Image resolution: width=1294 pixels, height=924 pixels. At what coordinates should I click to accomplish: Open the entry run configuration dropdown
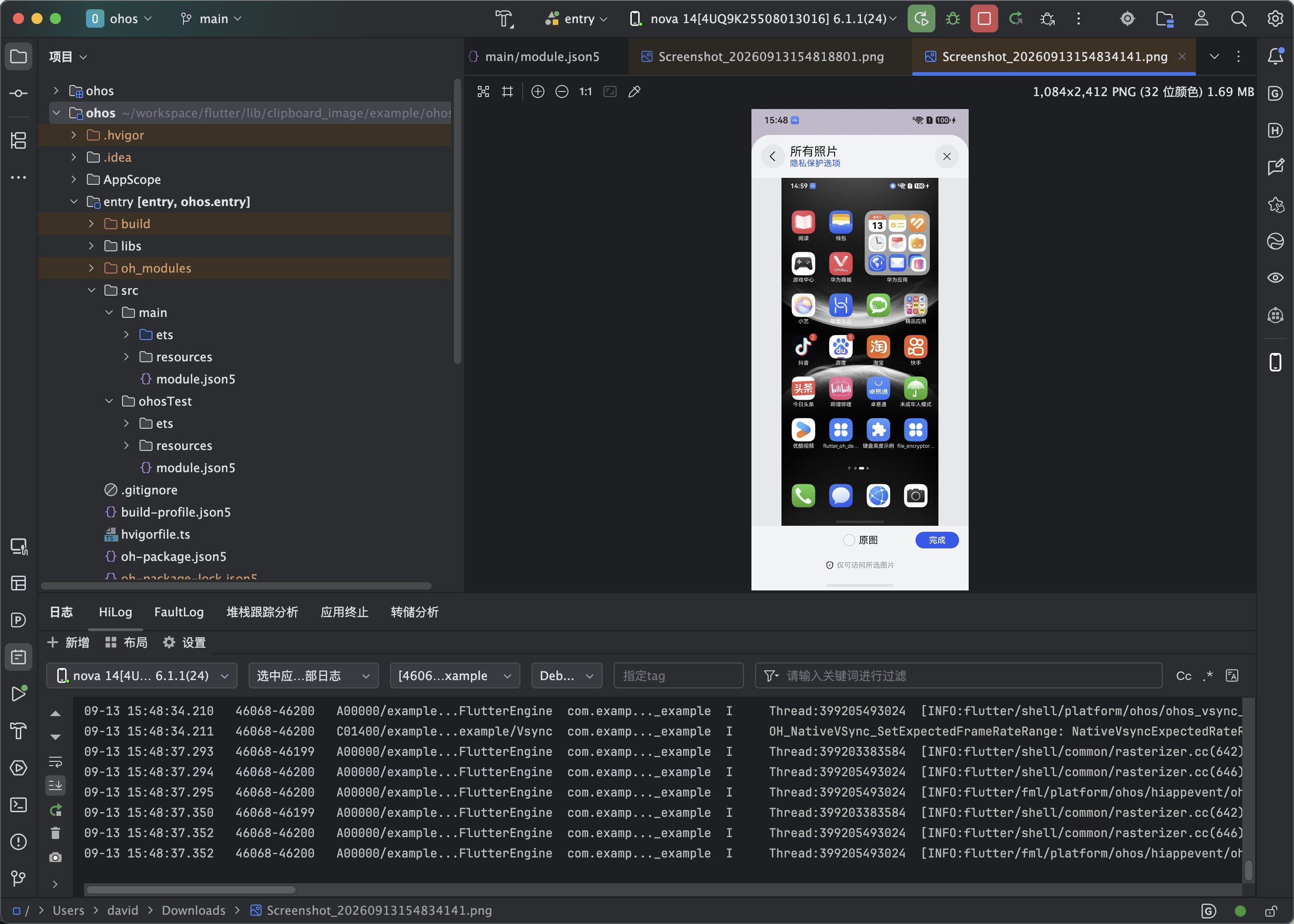click(x=576, y=19)
